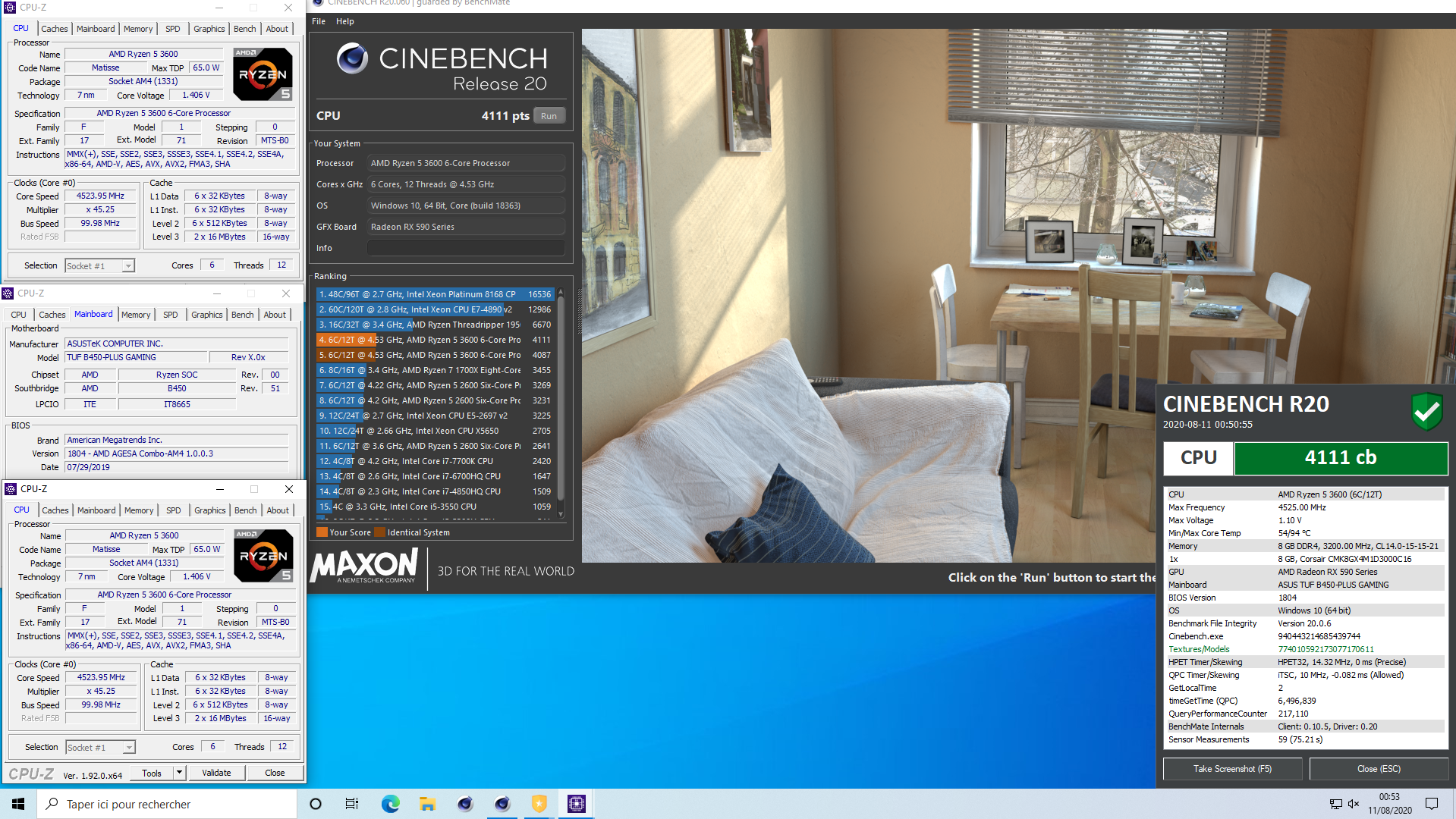1456x819 pixels.
Task: Click the green 4111 cb score bar
Action: (1341, 458)
